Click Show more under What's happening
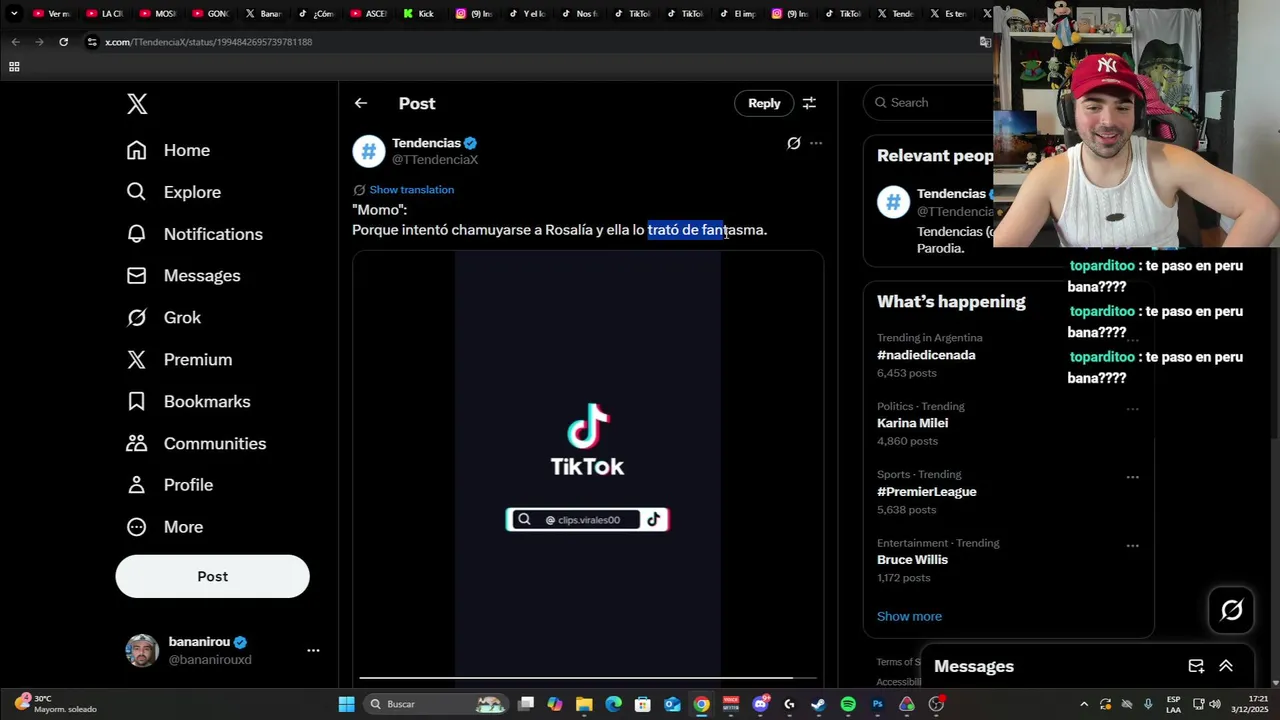The height and width of the screenshot is (720, 1280). click(x=909, y=616)
